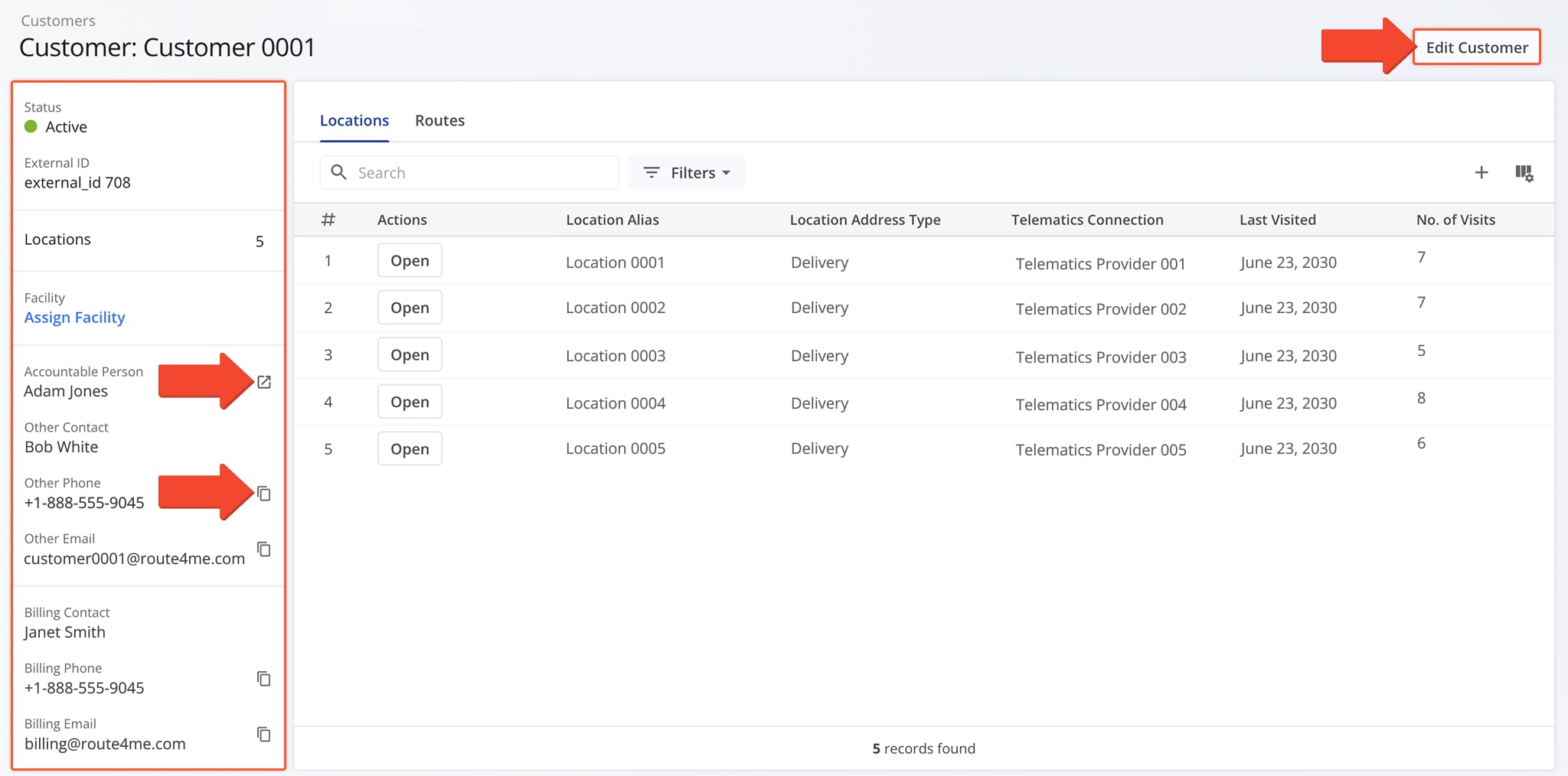1568x776 pixels.
Task: Open Location 0005 using its Open button
Action: coord(410,448)
